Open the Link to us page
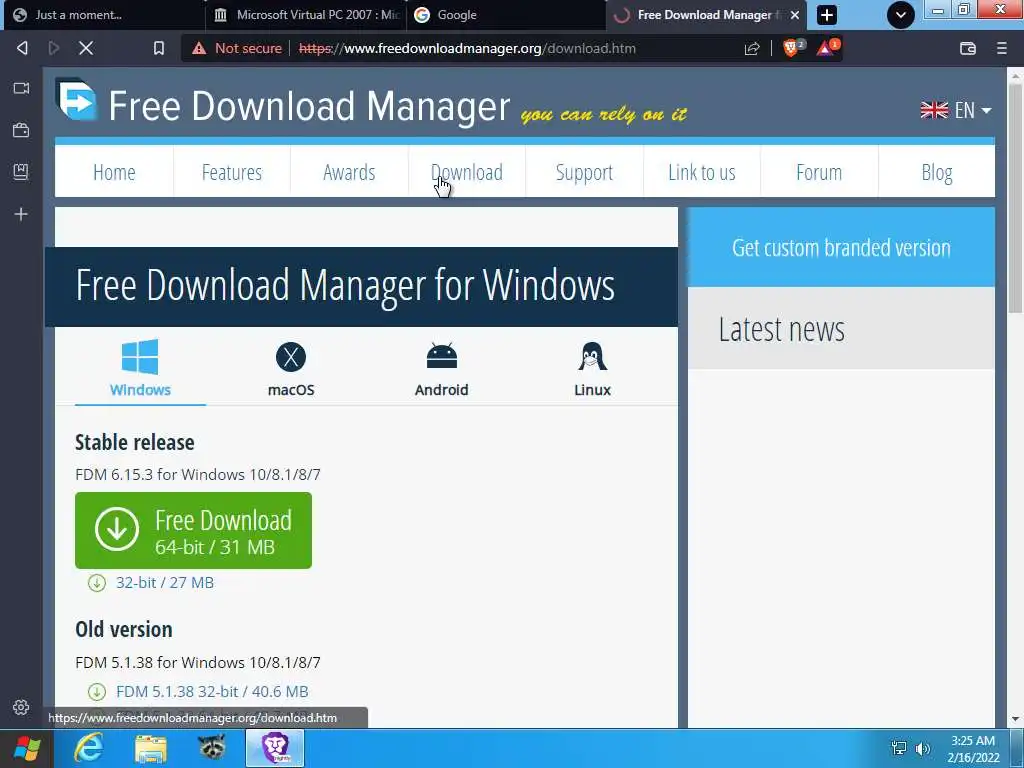The image size is (1024, 768). (702, 172)
